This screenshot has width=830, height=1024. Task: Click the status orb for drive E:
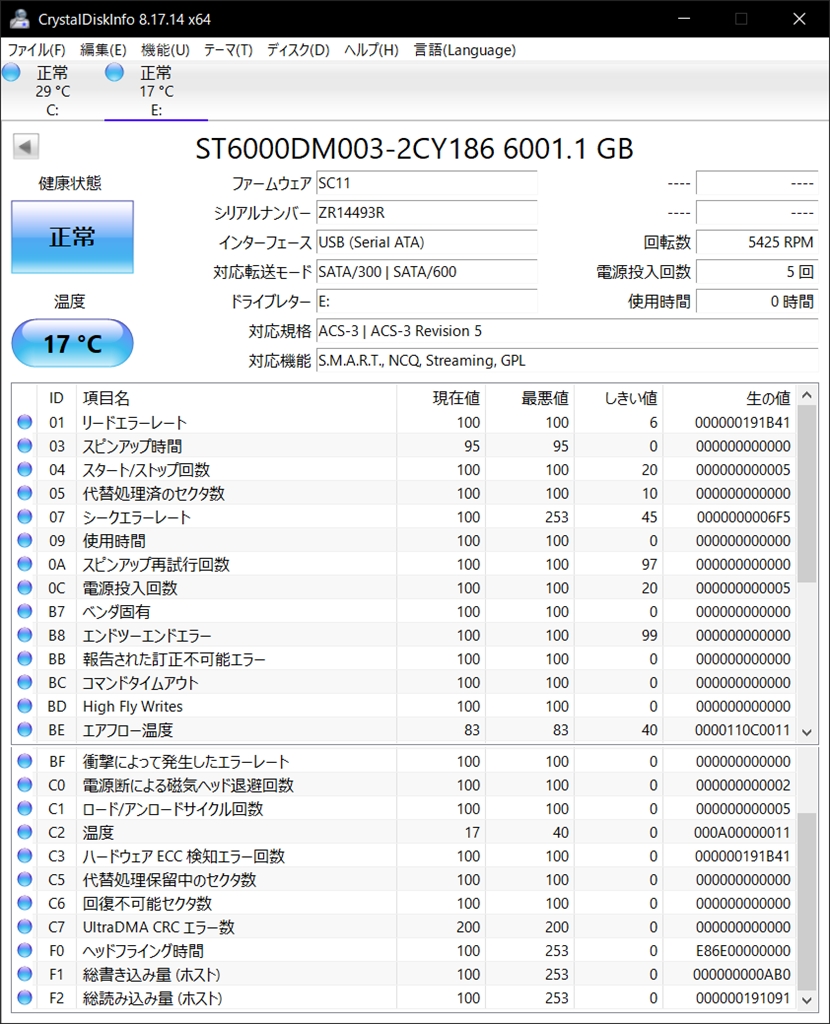(x=114, y=72)
